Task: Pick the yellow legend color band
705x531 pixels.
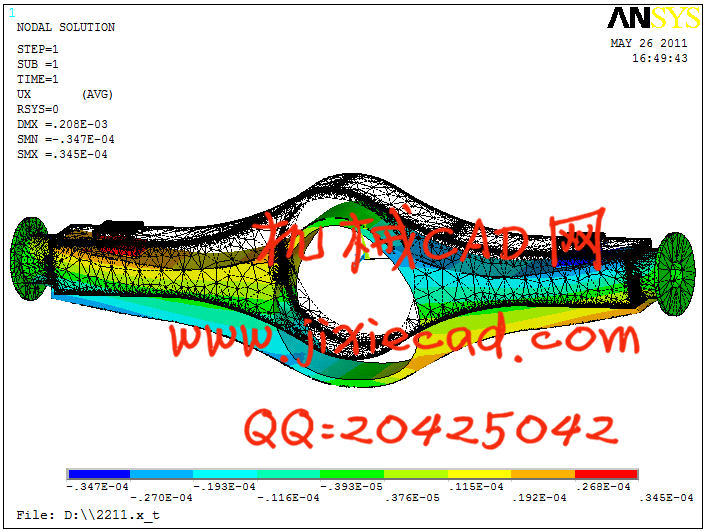Action: click(479, 474)
